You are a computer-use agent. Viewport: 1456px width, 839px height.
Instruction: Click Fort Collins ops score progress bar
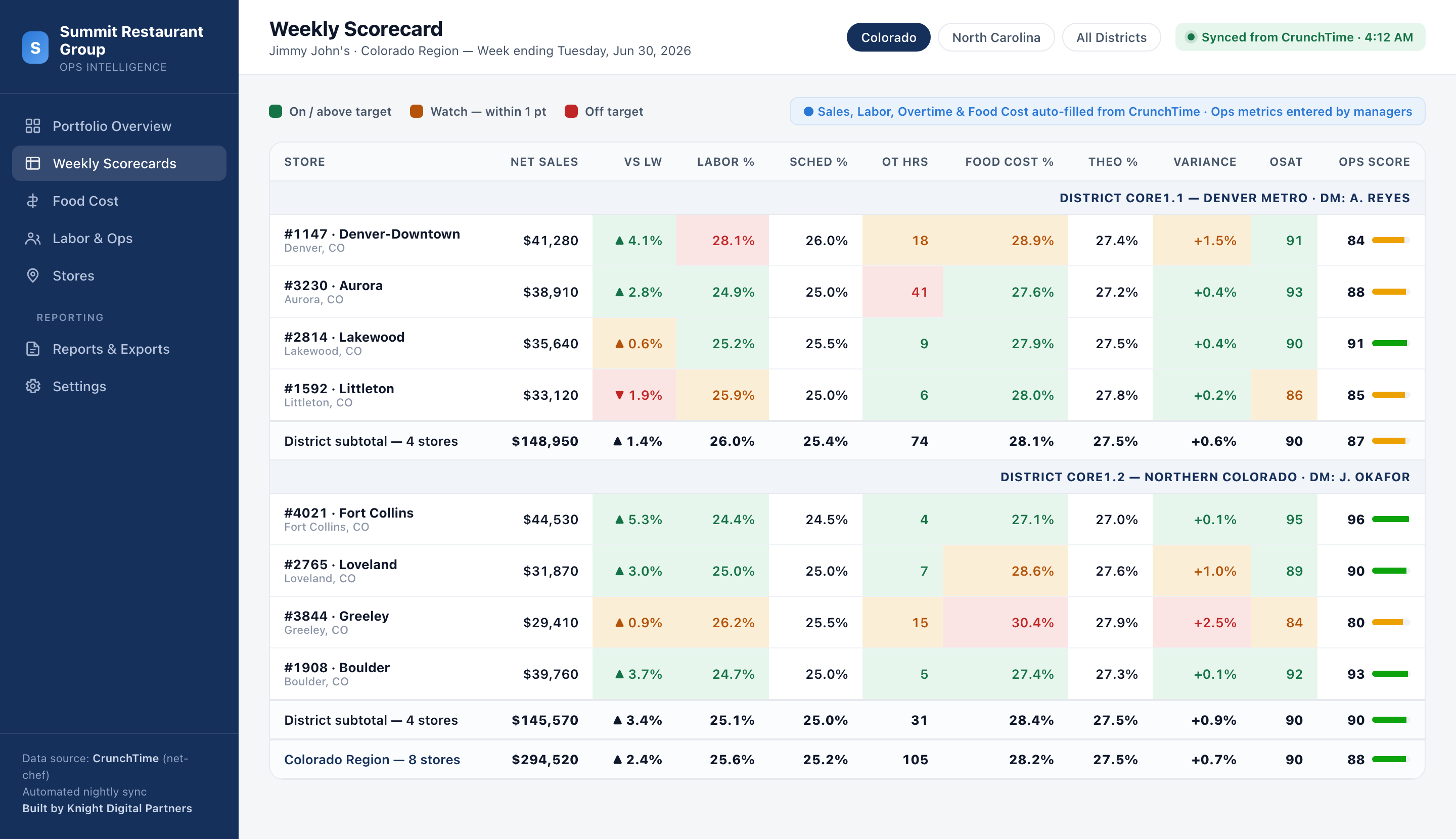click(1391, 520)
